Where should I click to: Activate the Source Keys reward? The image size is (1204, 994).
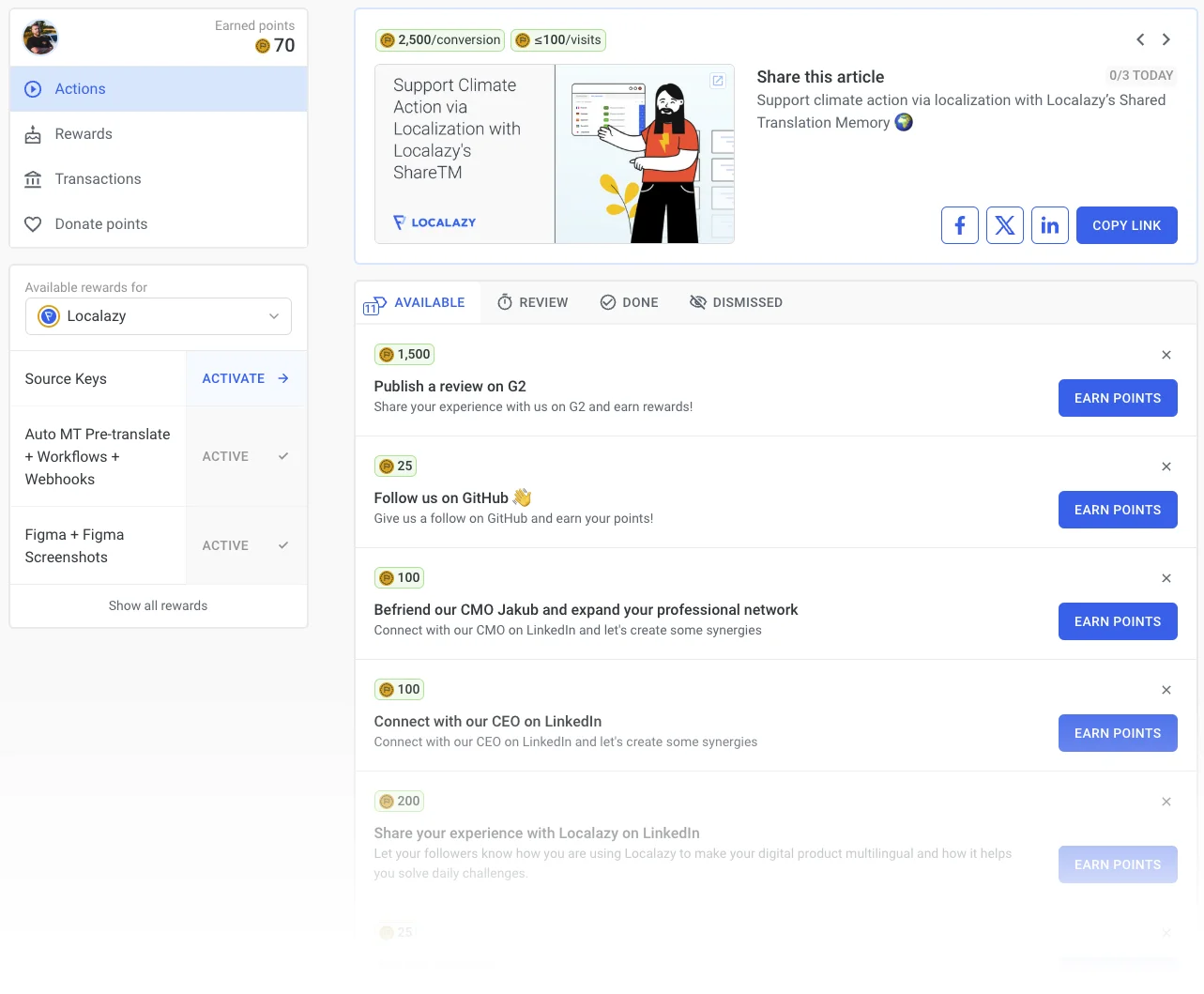coord(246,378)
